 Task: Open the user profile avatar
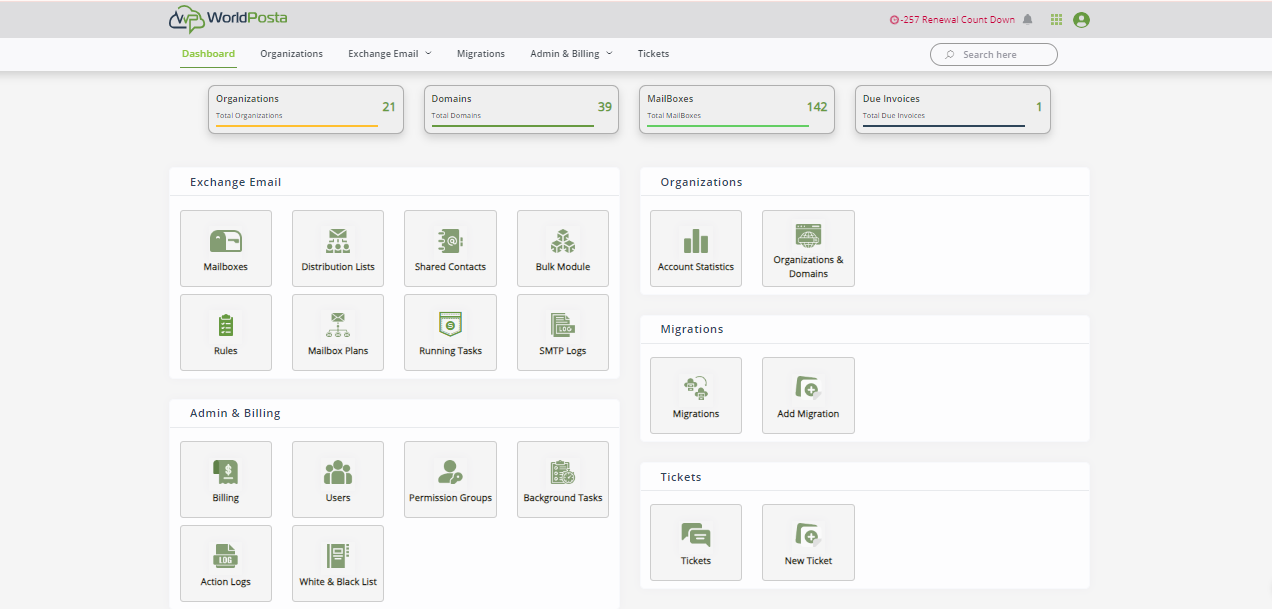tap(1081, 20)
